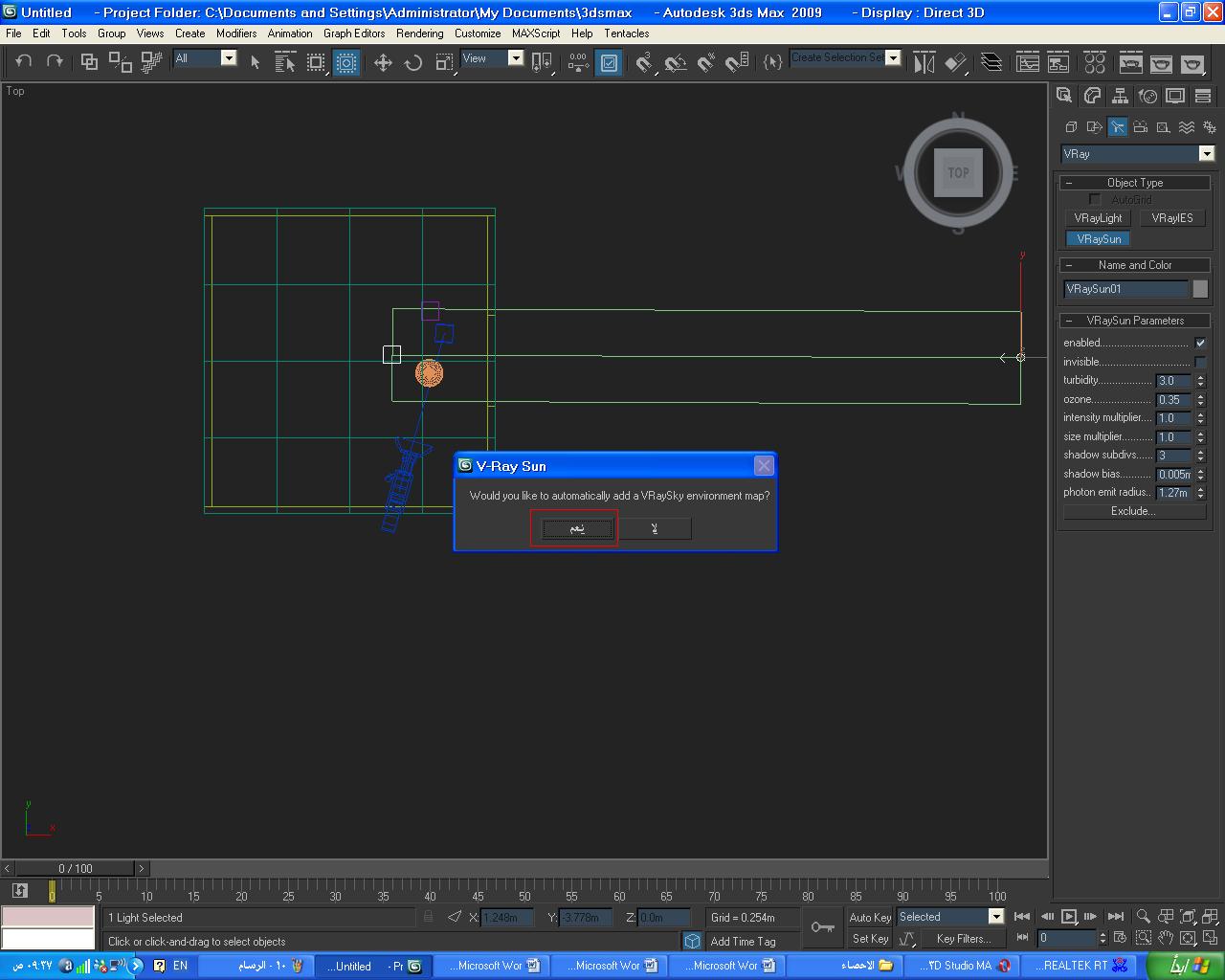Image resolution: width=1225 pixels, height=980 pixels.
Task: Click the Set Keys key icon
Action: [822, 926]
